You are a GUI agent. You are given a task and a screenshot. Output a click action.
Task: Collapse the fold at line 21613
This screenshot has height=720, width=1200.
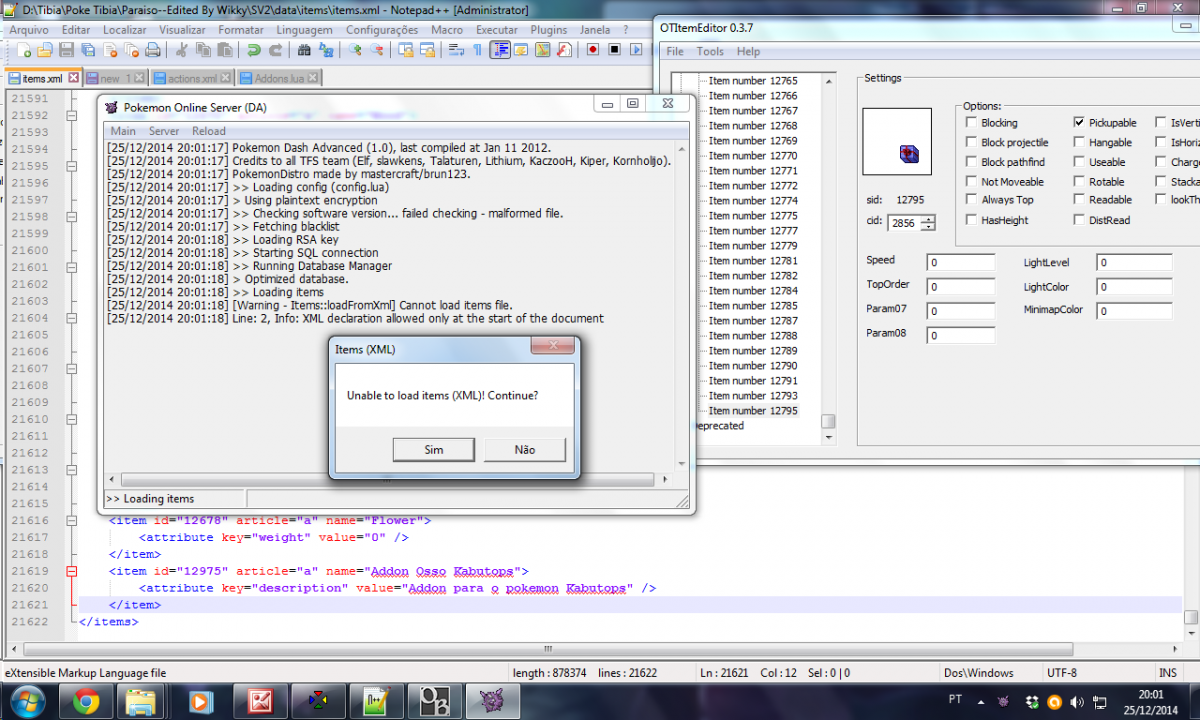[71, 469]
